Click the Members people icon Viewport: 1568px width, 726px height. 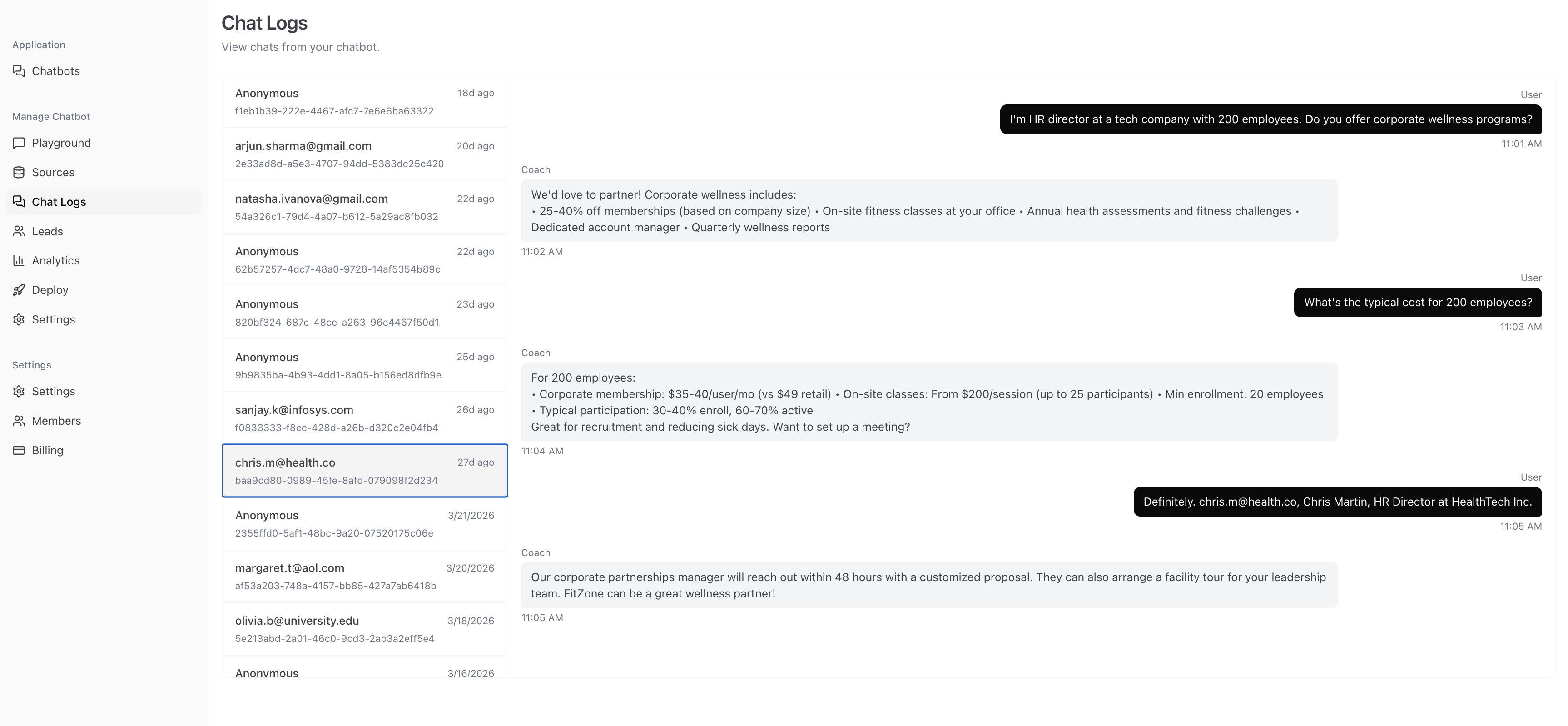19,421
